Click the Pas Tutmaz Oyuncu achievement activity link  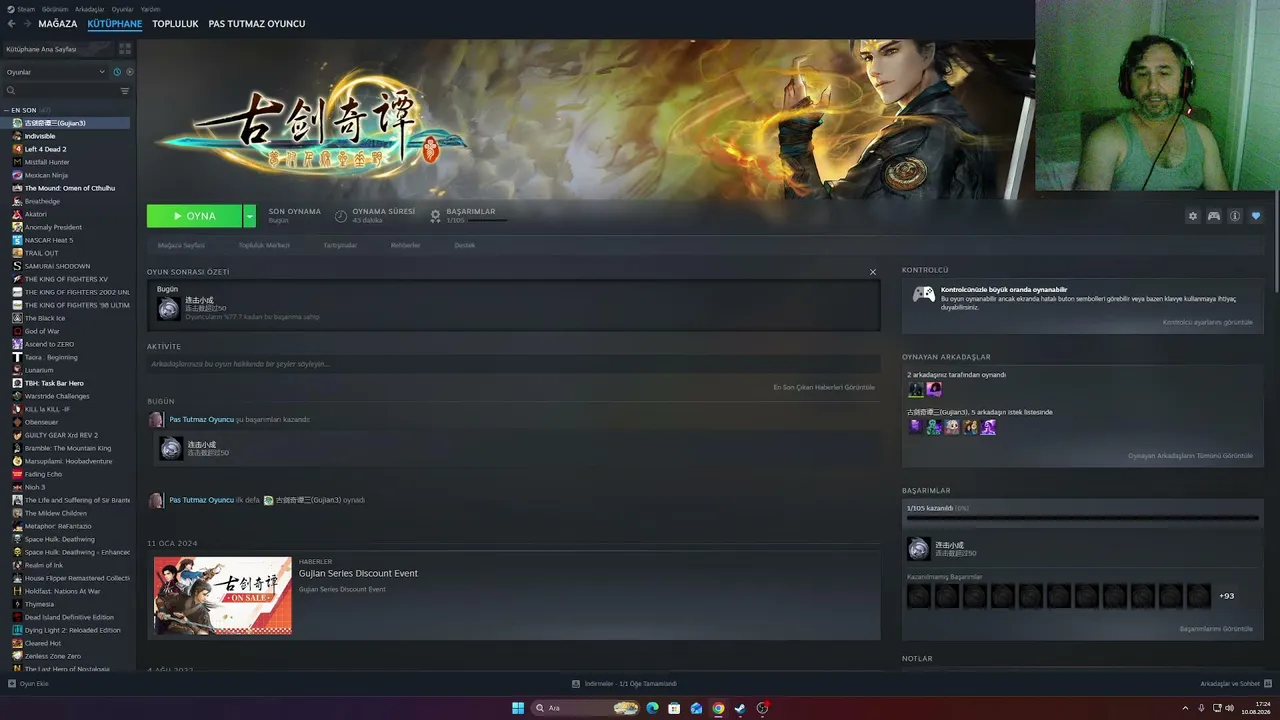click(202, 420)
